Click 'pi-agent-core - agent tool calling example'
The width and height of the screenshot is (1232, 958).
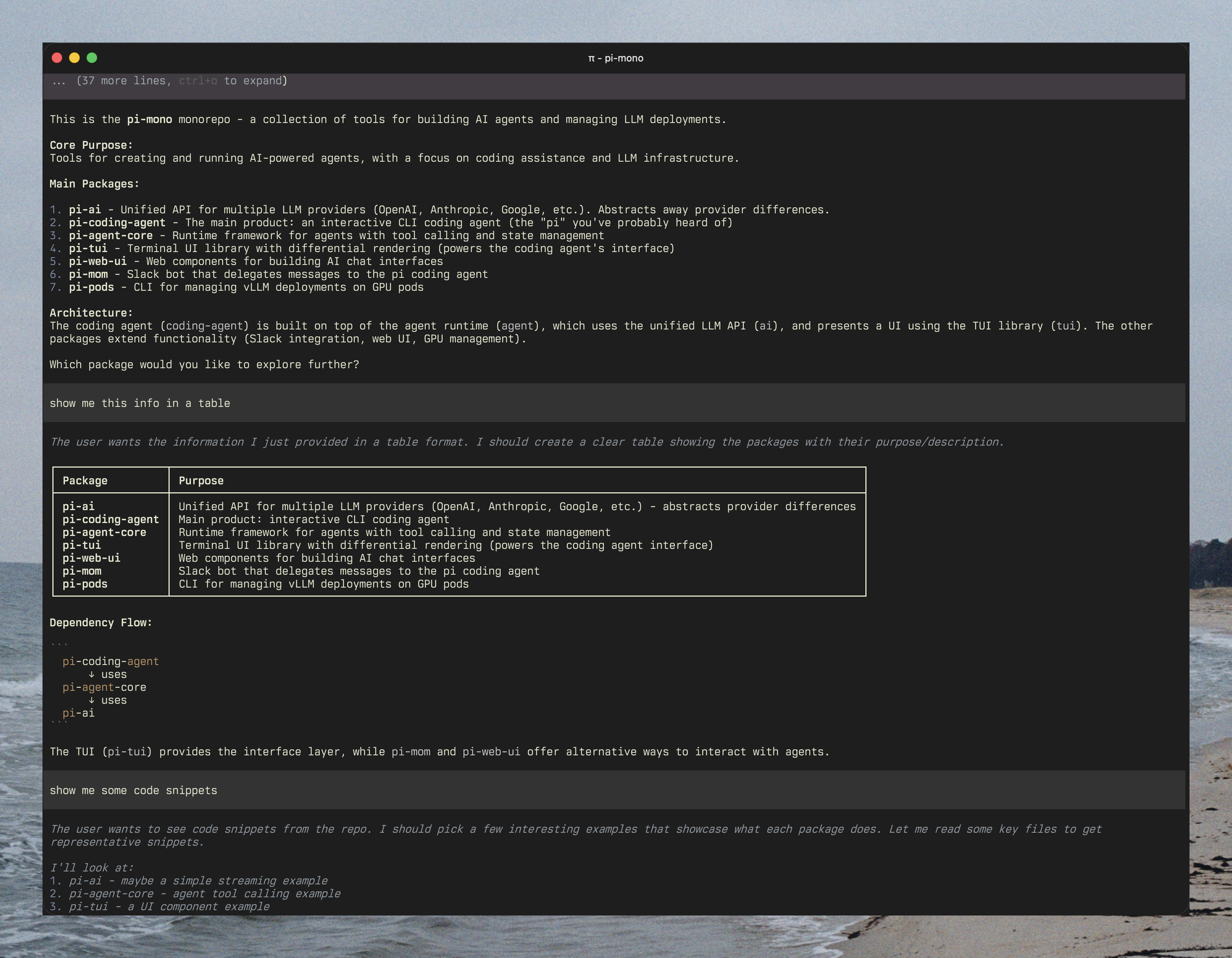tap(205, 894)
